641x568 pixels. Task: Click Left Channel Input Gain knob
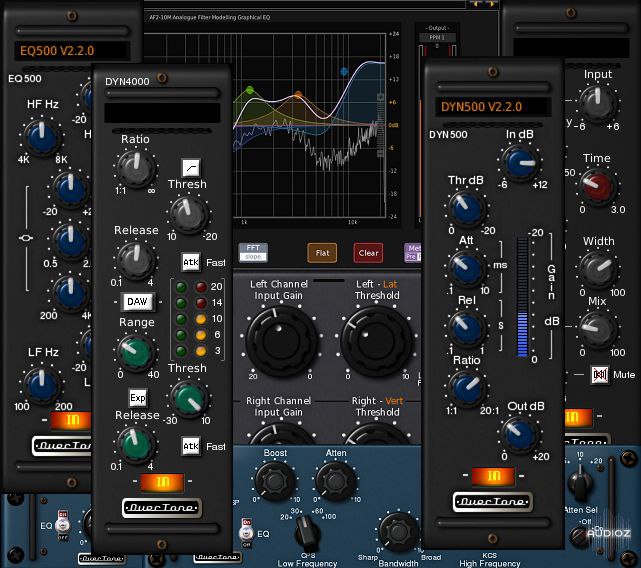[x=281, y=339]
